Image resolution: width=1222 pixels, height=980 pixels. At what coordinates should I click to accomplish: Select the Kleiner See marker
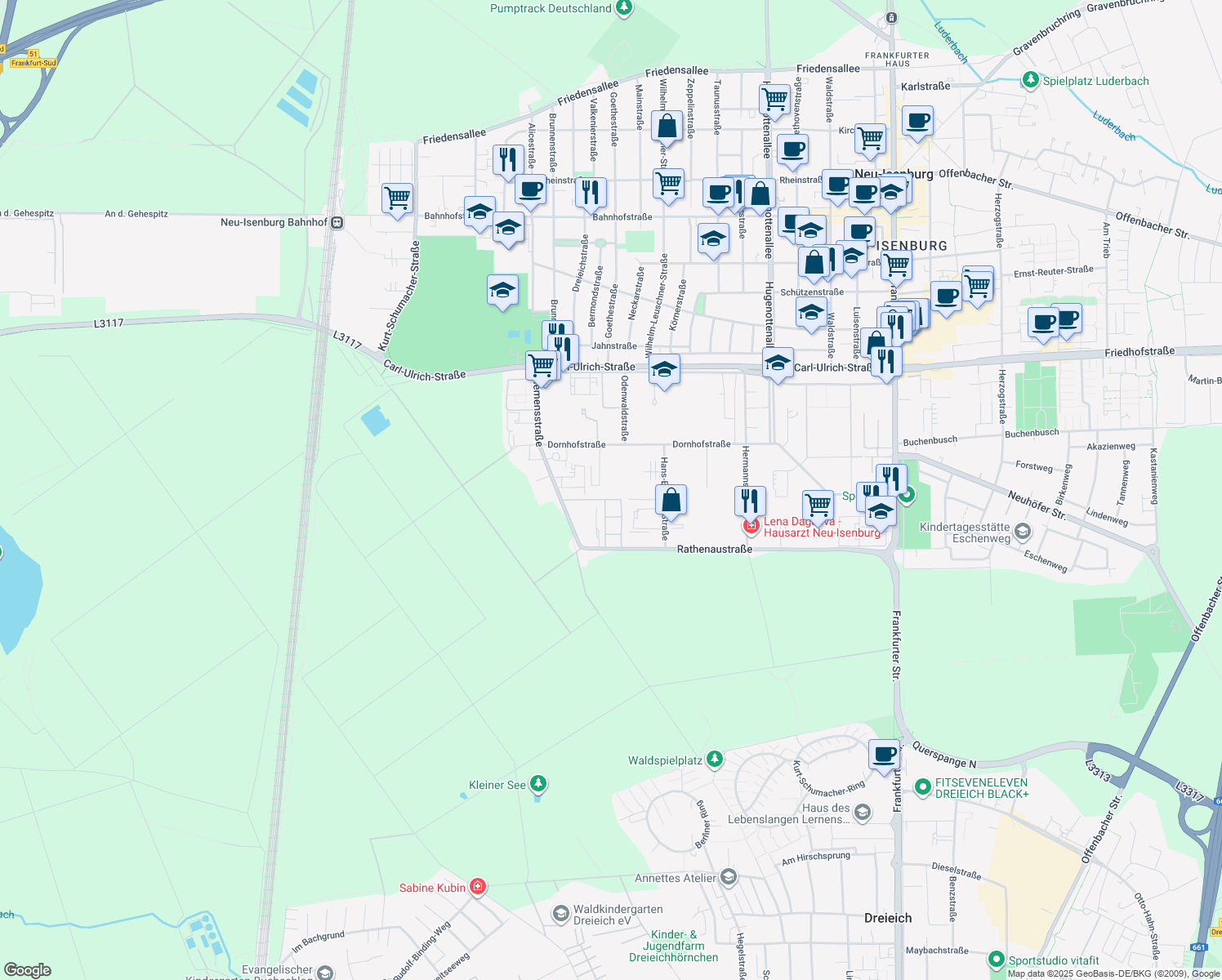click(x=538, y=782)
